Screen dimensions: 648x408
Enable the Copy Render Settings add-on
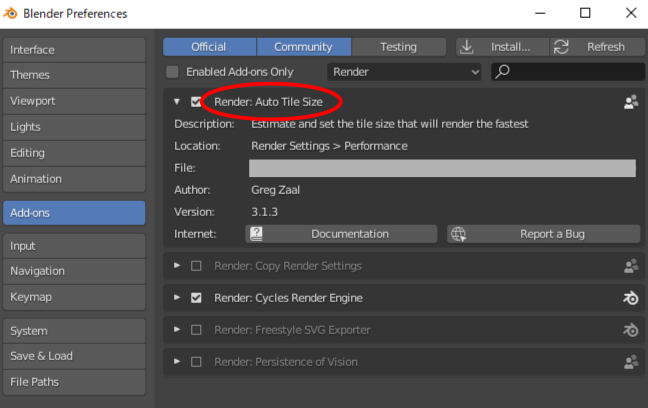[x=196, y=266]
